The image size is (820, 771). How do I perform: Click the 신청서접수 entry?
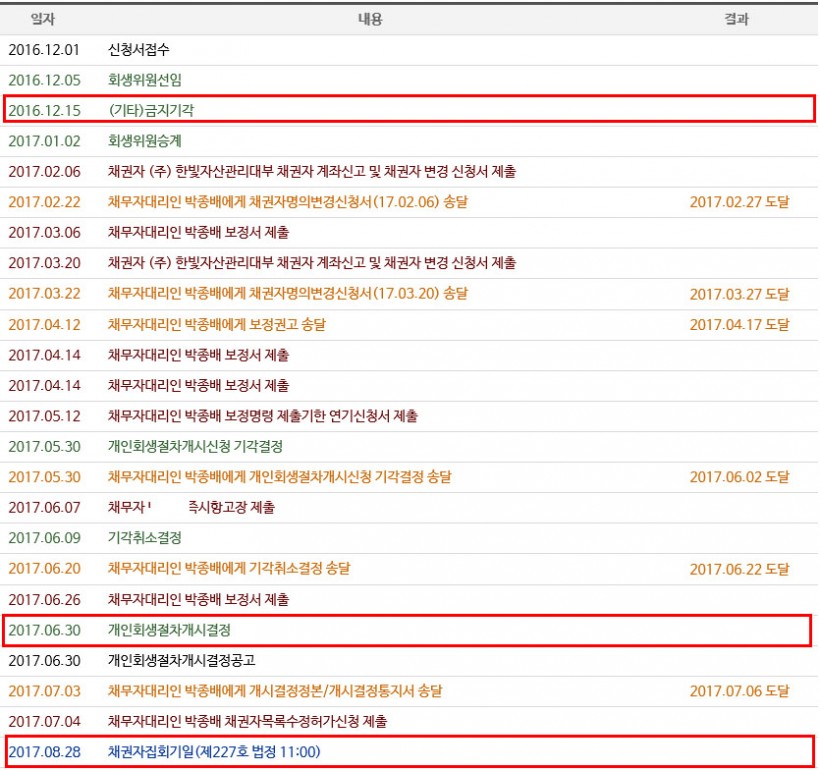pyautogui.click(x=139, y=50)
